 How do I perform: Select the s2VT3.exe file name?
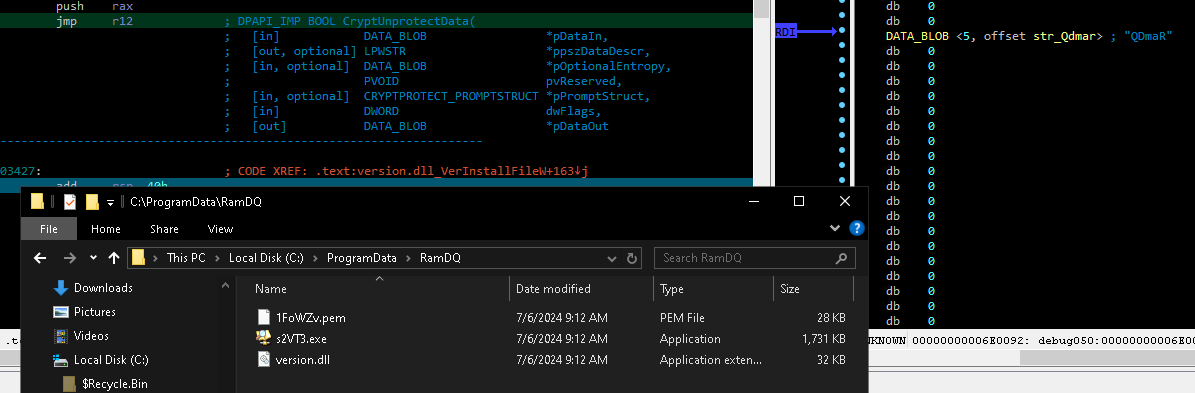(x=301, y=339)
